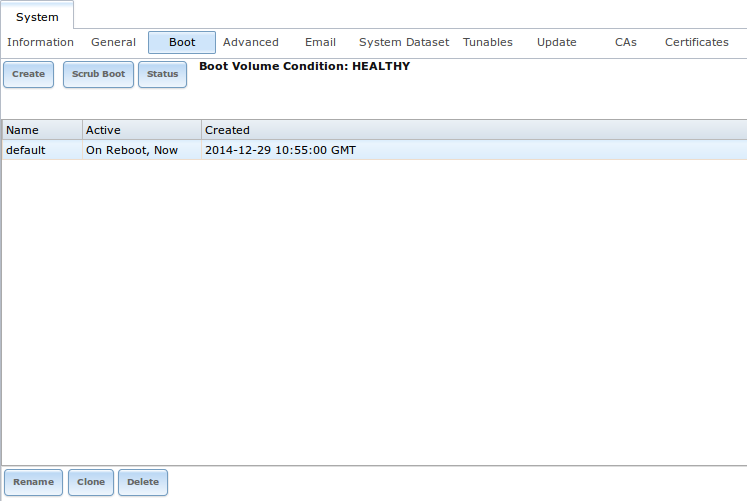Sort by the Active column header
Screen dimensions: 747x501
click(142, 130)
